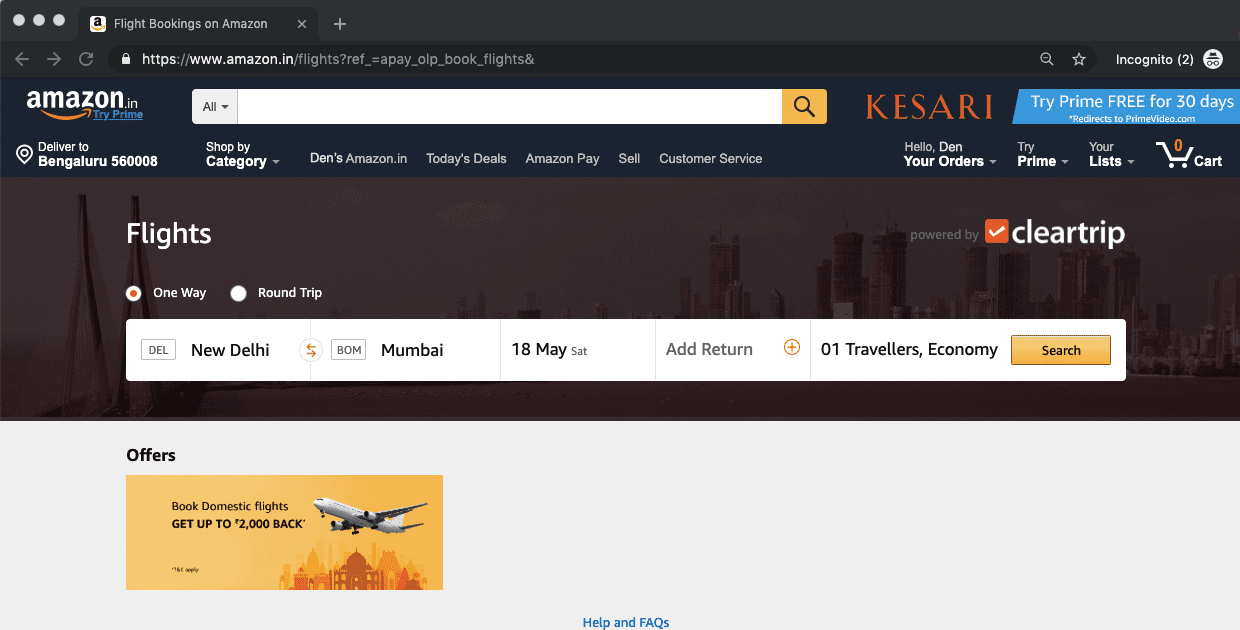This screenshot has width=1240, height=630.
Task: Click the orange search magnifier
Action: click(804, 106)
